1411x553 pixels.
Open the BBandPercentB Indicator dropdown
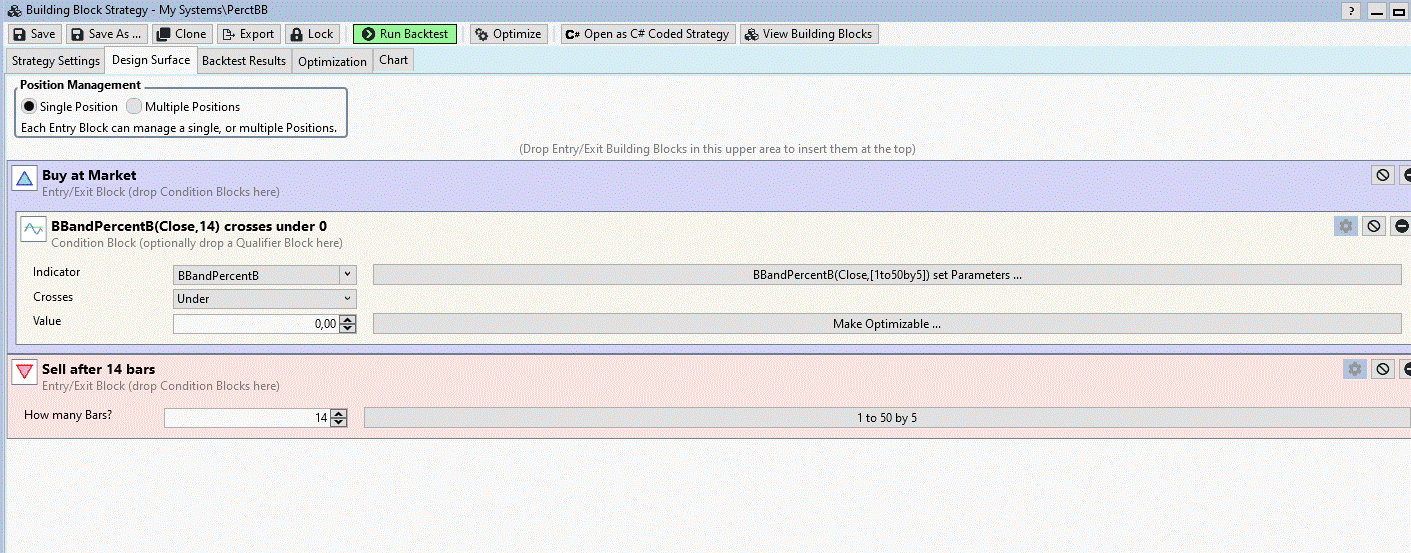[x=265, y=274]
